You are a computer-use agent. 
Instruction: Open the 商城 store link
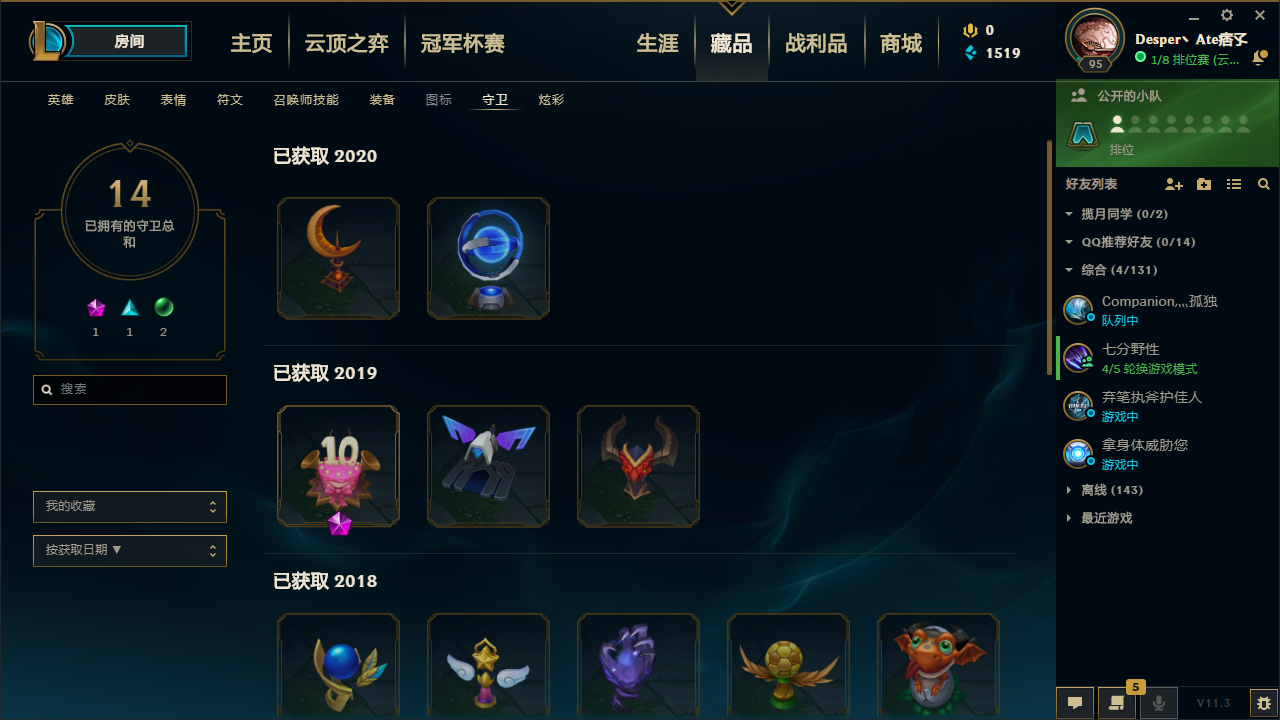[x=901, y=44]
